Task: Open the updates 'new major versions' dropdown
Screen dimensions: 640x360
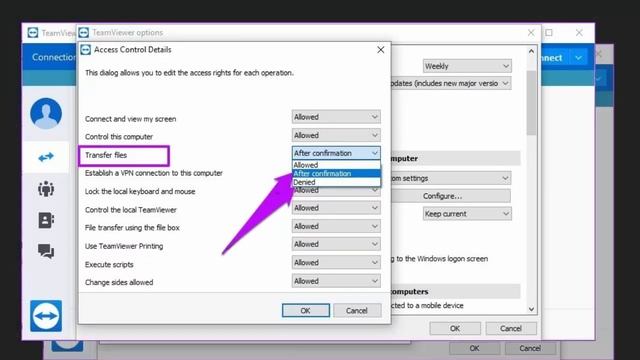Action: click(451, 83)
